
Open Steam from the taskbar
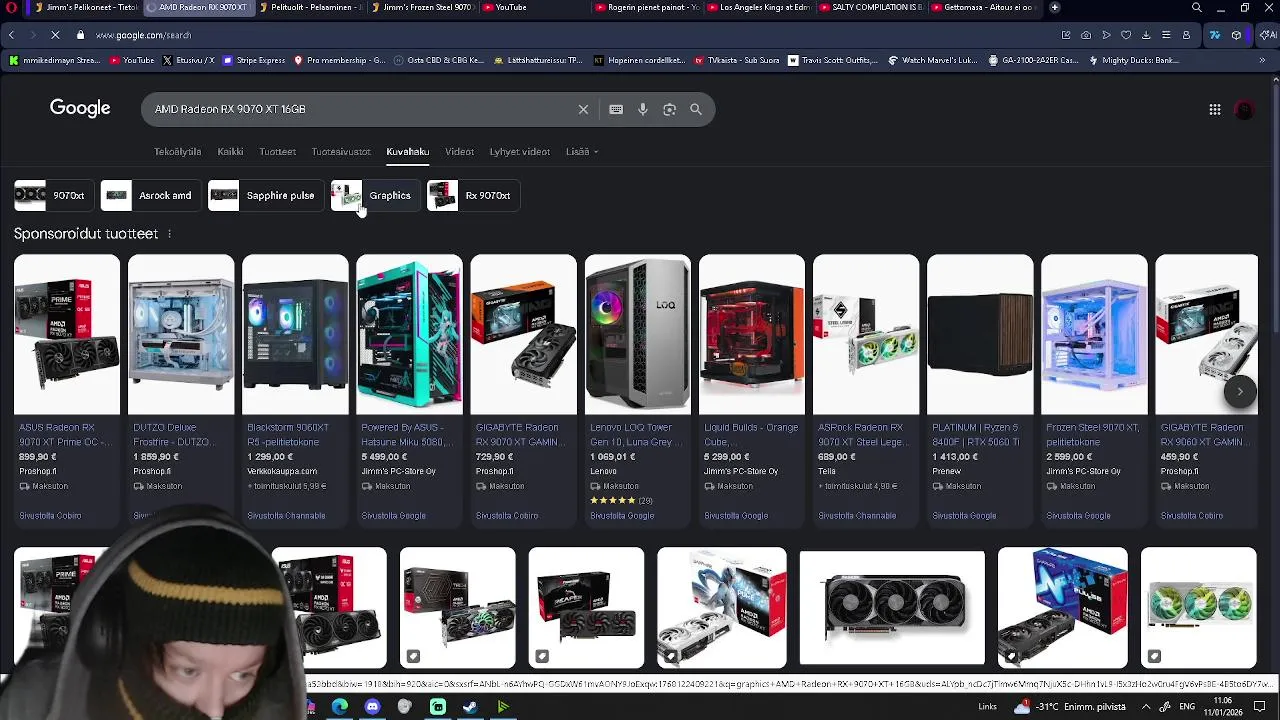pyautogui.click(x=470, y=707)
